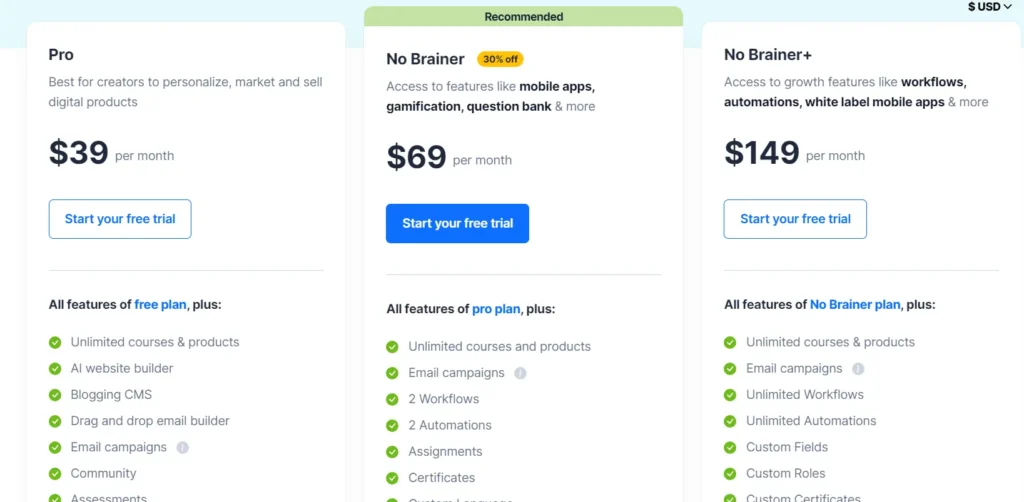This screenshot has height=502, width=1024.
Task: Click green check next to Custom Roles
Action: point(730,474)
